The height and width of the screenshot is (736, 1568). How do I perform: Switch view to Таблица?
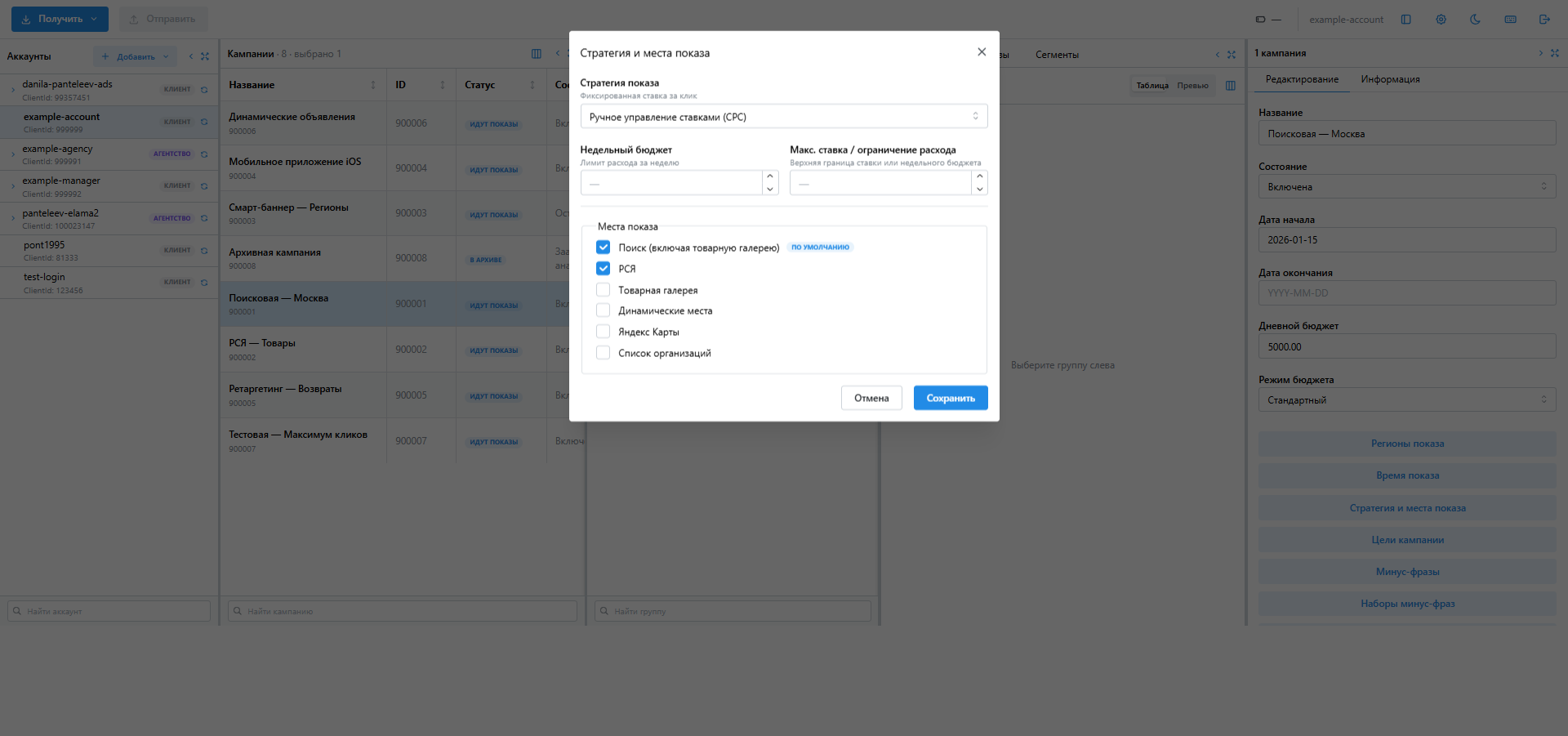[1152, 86]
